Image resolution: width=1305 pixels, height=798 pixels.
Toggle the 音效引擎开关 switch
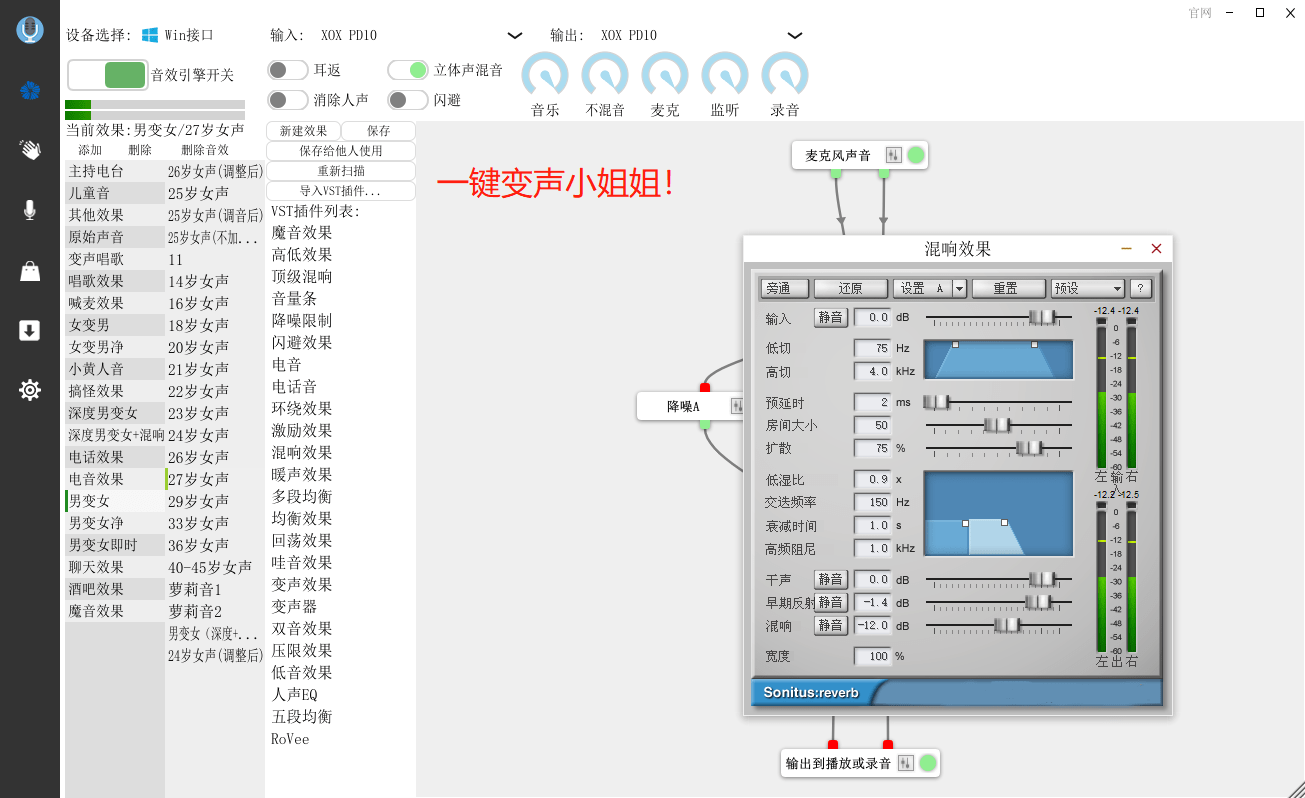coord(108,75)
